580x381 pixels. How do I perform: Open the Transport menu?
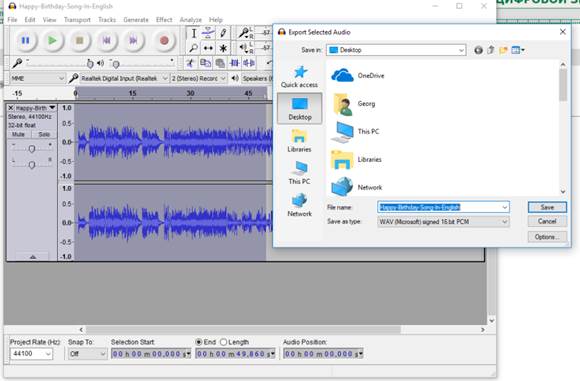[77, 20]
